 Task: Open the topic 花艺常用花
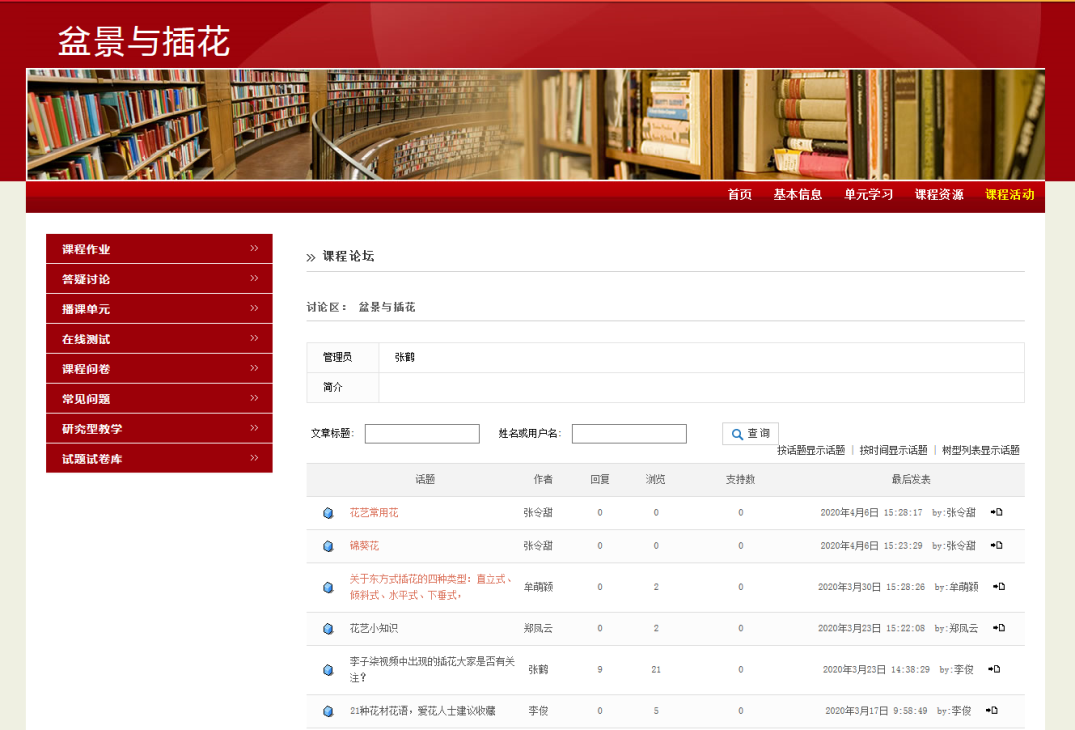pos(374,513)
